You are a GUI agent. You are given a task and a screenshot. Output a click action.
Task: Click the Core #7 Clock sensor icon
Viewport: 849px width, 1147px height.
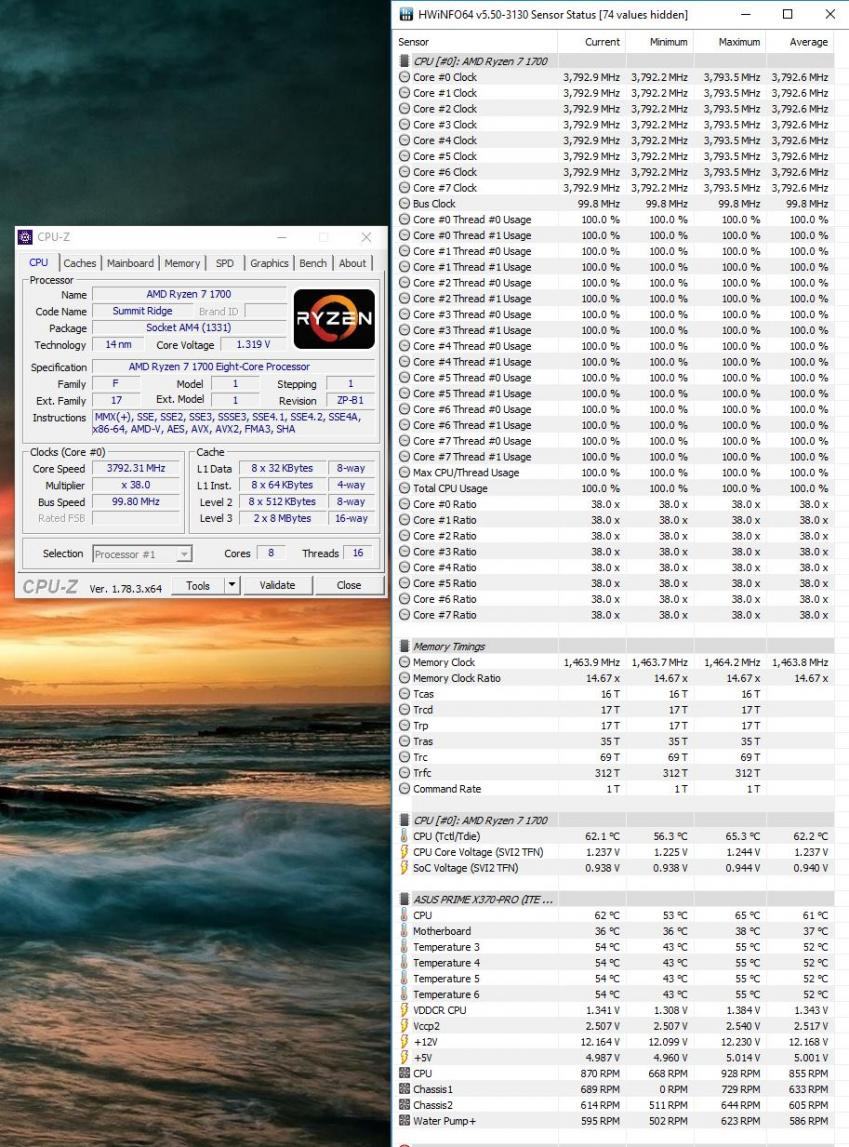point(404,188)
